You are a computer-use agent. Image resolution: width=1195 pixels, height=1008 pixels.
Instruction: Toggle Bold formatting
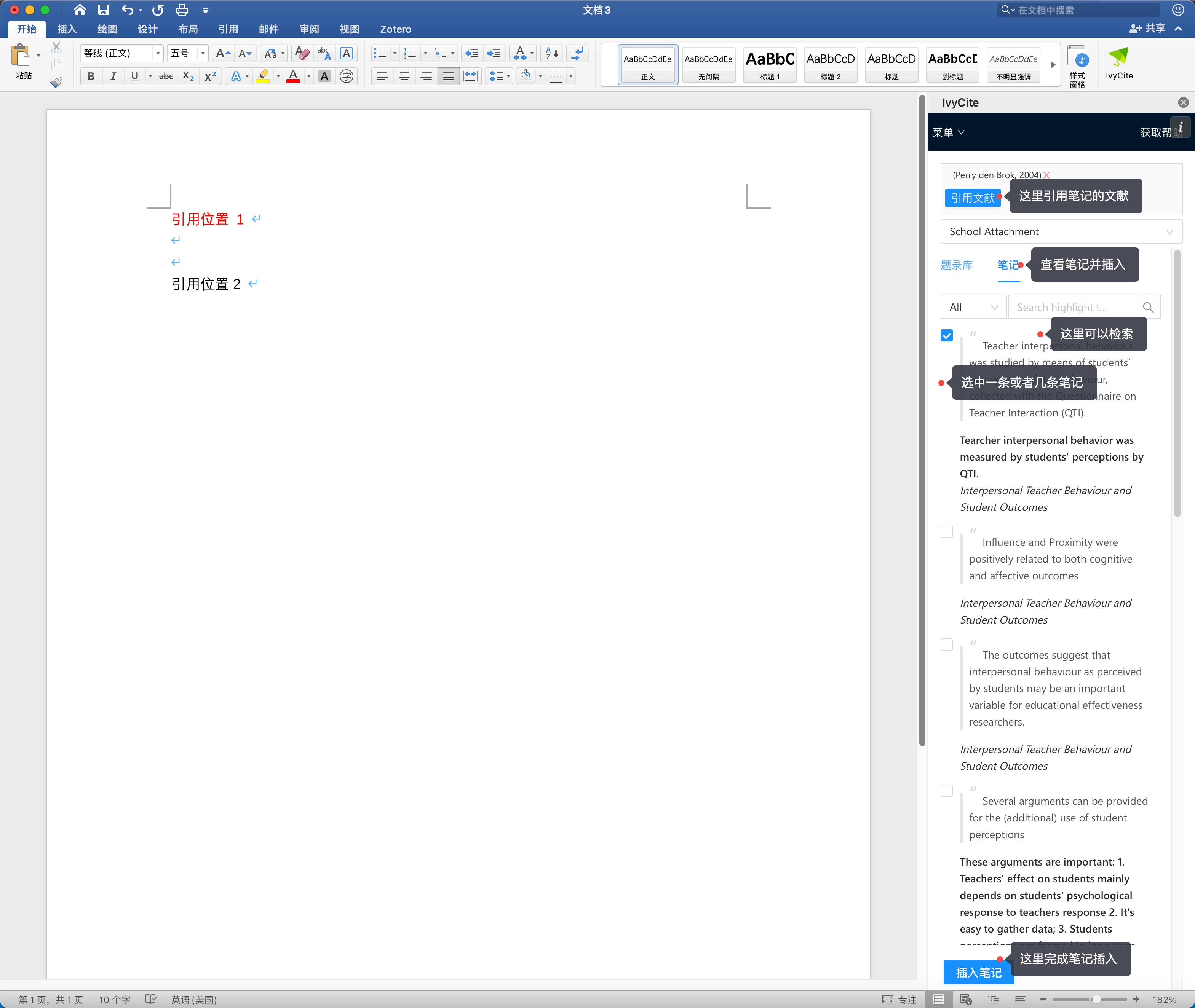pyautogui.click(x=91, y=76)
